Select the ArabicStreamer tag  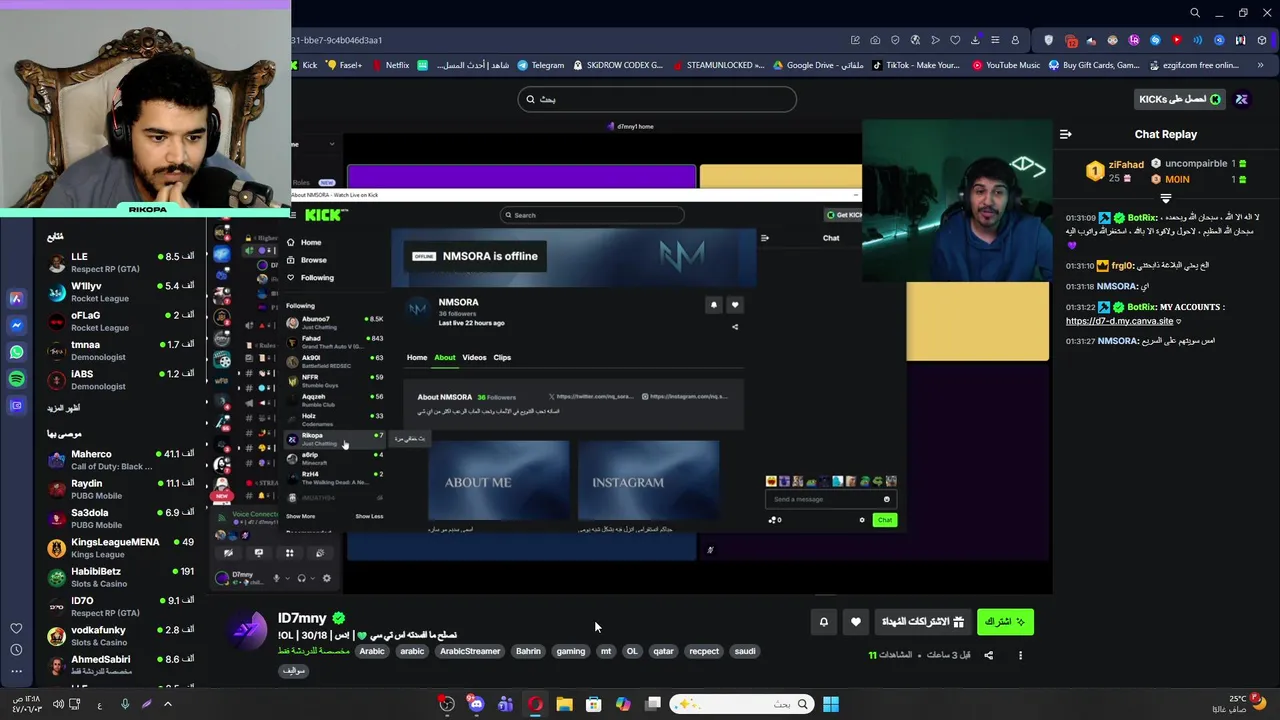point(470,651)
